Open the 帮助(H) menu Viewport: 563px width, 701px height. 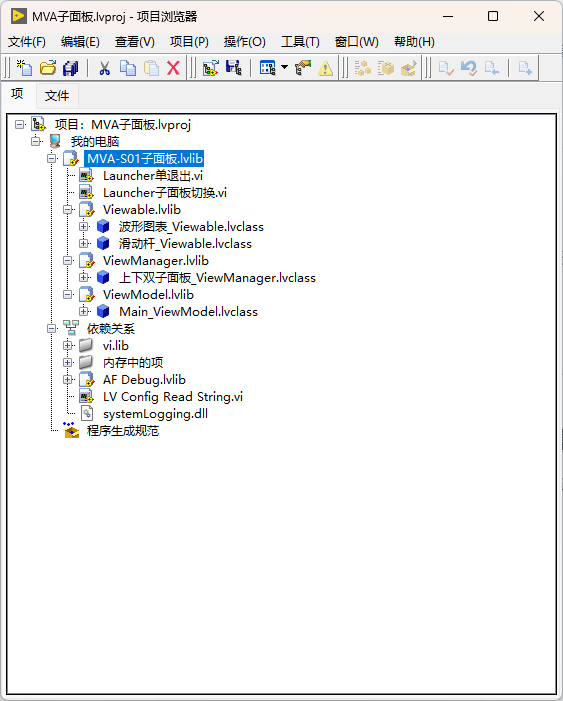click(x=414, y=42)
